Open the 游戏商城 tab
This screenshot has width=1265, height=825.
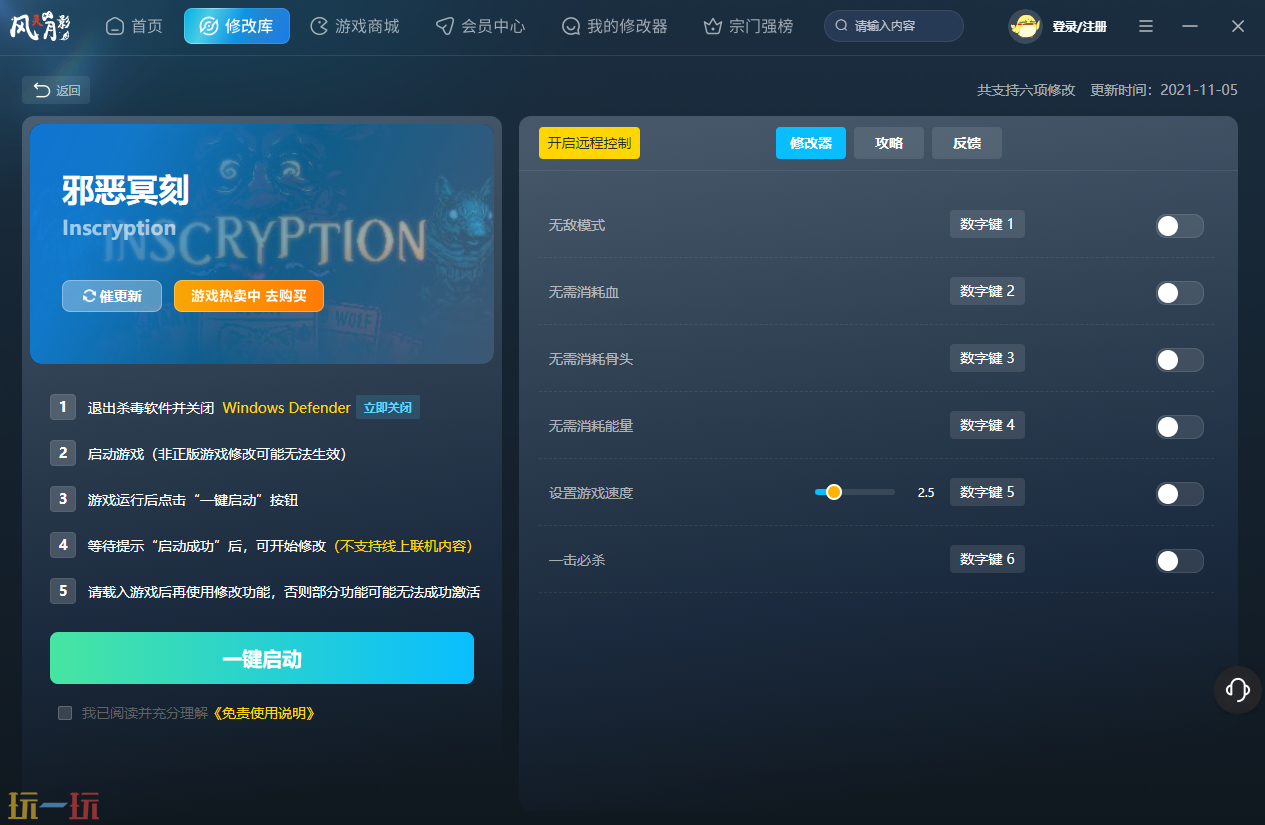coord(354,26)
